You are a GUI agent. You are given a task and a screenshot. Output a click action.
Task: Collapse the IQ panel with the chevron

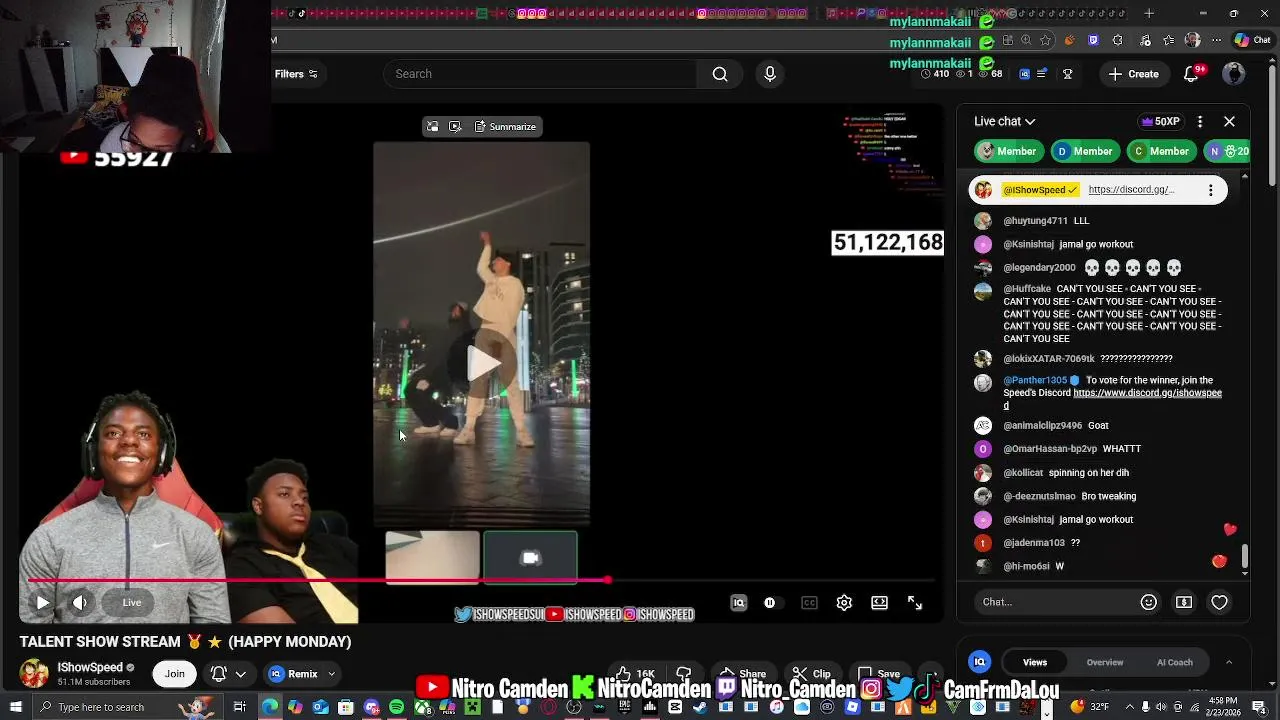pos(1229,662)
